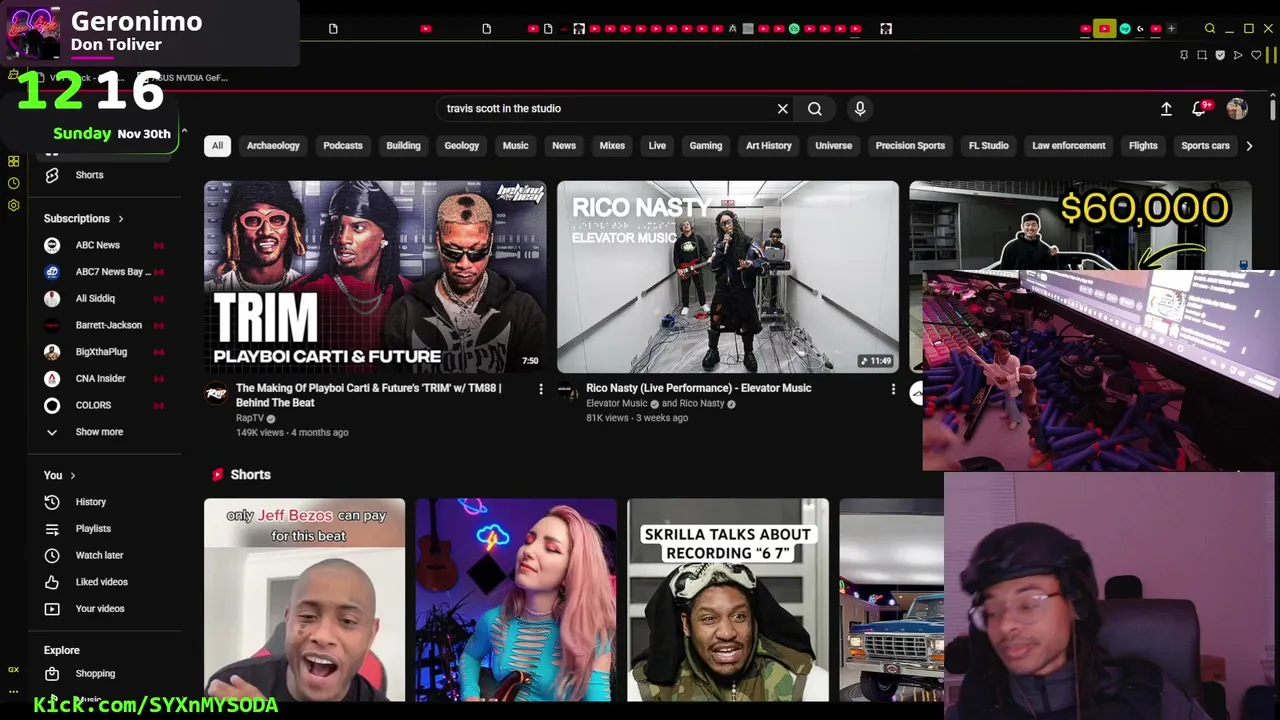The image size is (1280, 720).
Task: Open a new tab with plus icon
Action: (1171, 29)
